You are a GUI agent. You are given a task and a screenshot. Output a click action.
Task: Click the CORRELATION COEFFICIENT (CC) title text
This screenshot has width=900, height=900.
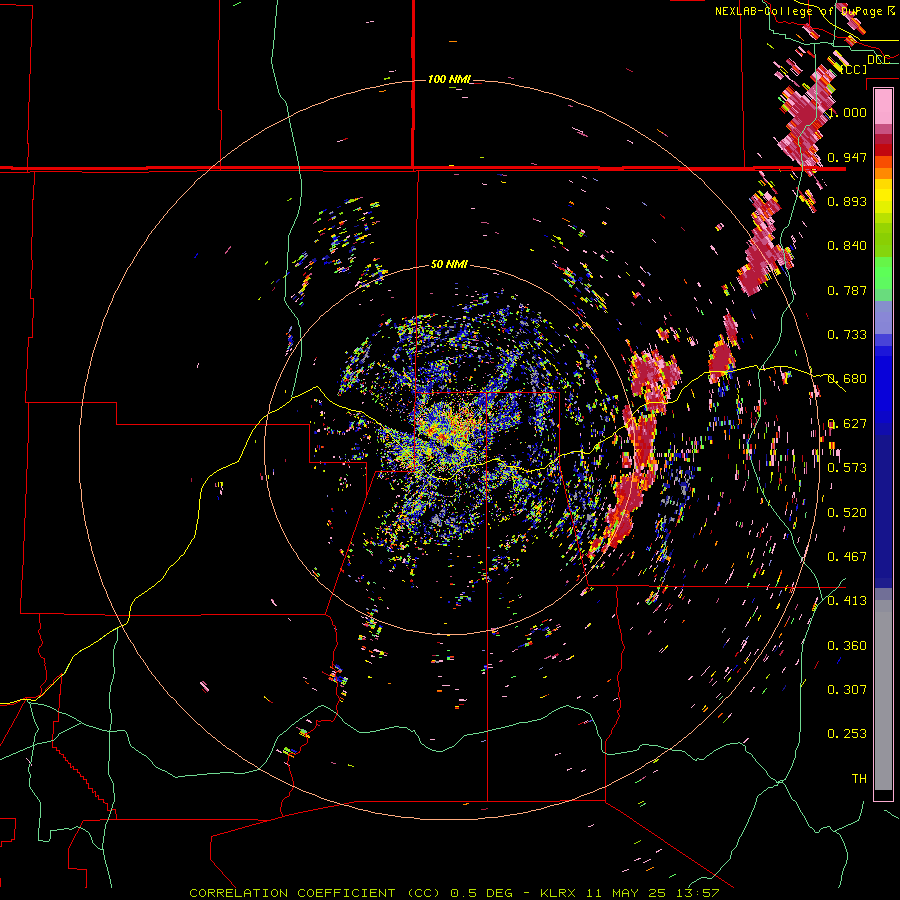tap(315, 893)
